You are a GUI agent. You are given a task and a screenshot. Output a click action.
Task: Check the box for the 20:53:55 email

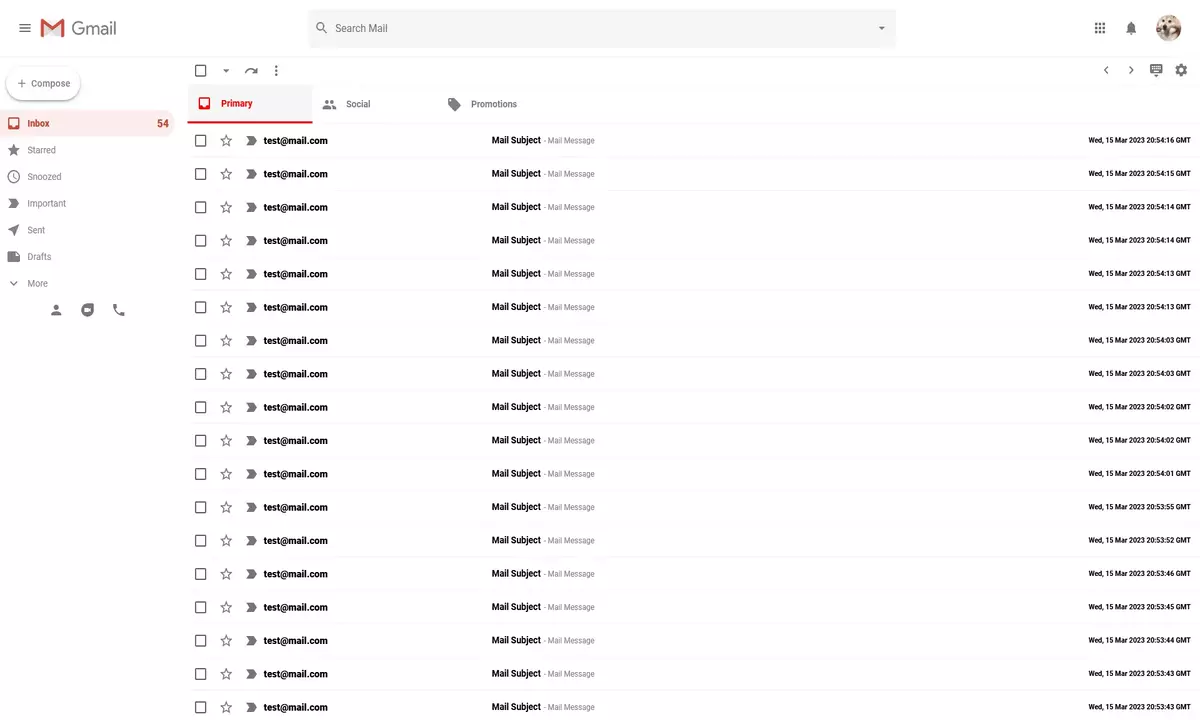[201, 507]
